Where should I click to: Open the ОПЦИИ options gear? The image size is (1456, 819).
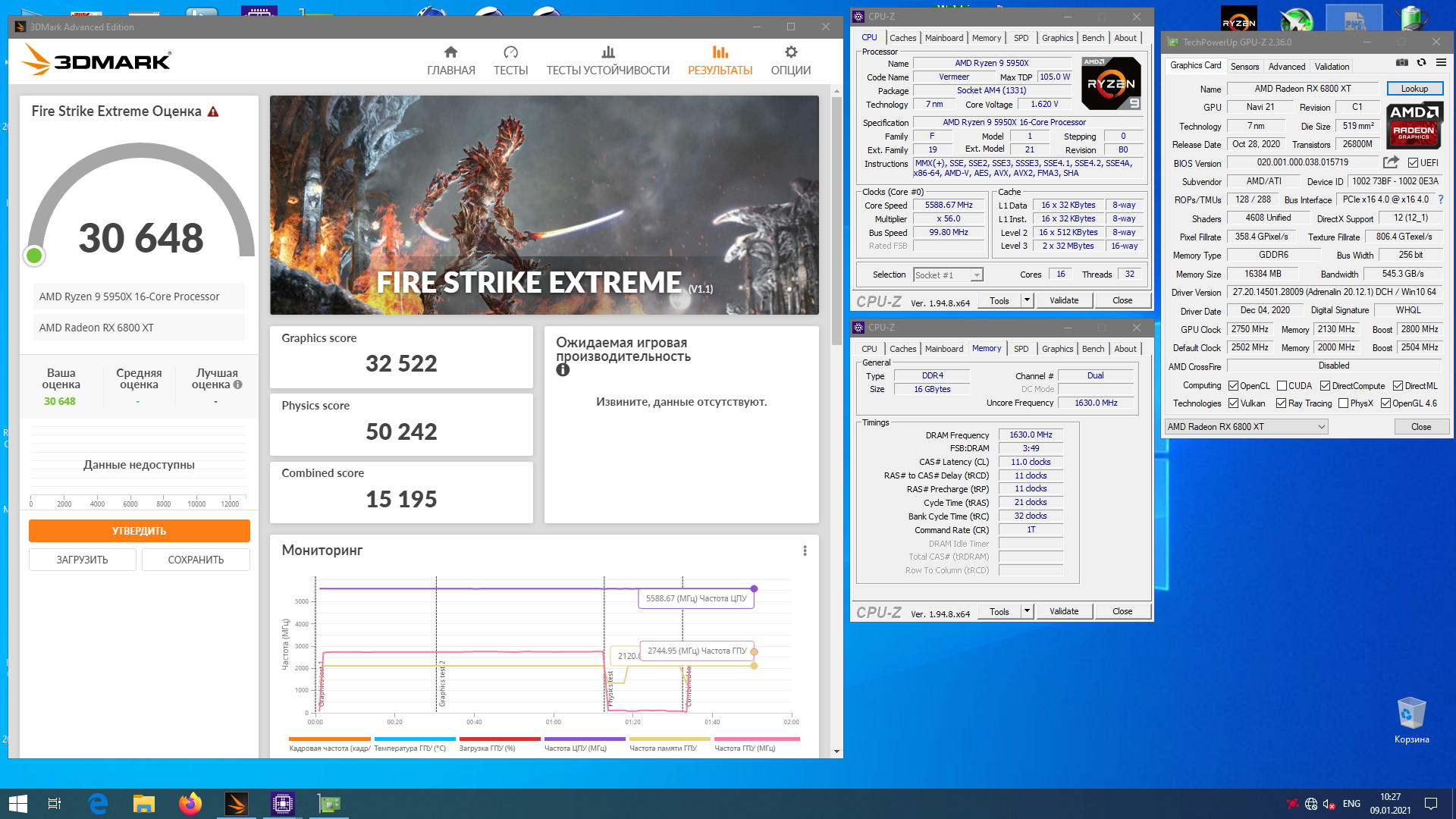click(790, 61)
